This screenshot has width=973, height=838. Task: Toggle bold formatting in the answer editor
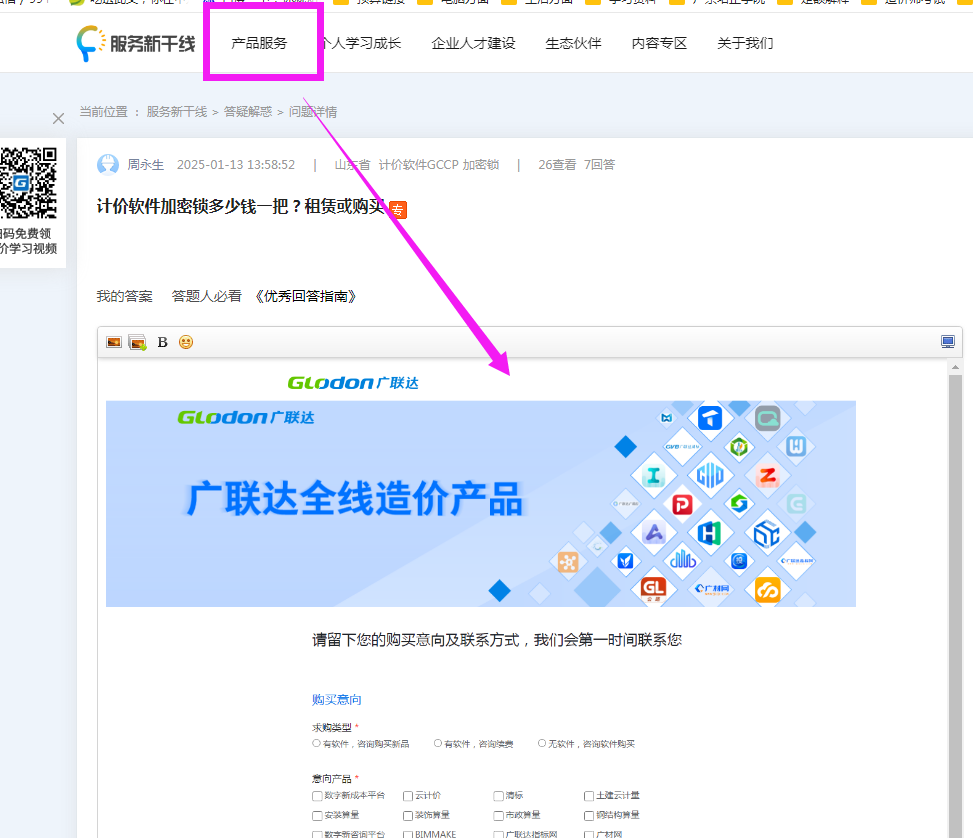tap(163, 342)
